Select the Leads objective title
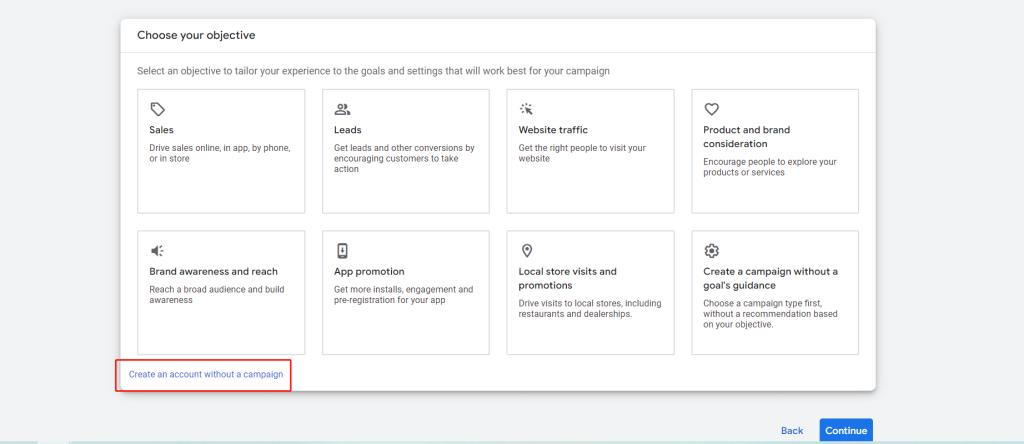The image size is (1024, 444). point(347,130)
